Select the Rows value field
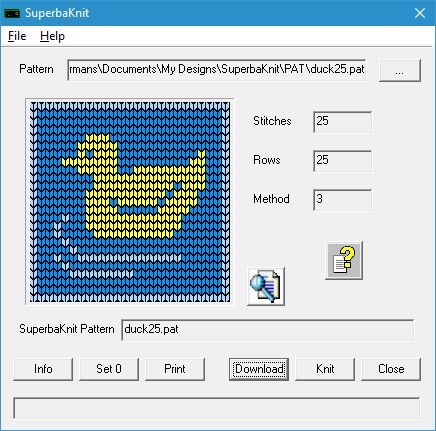This screenshot has width=436, height=431. pyautogui.click(x=343, y=161)
